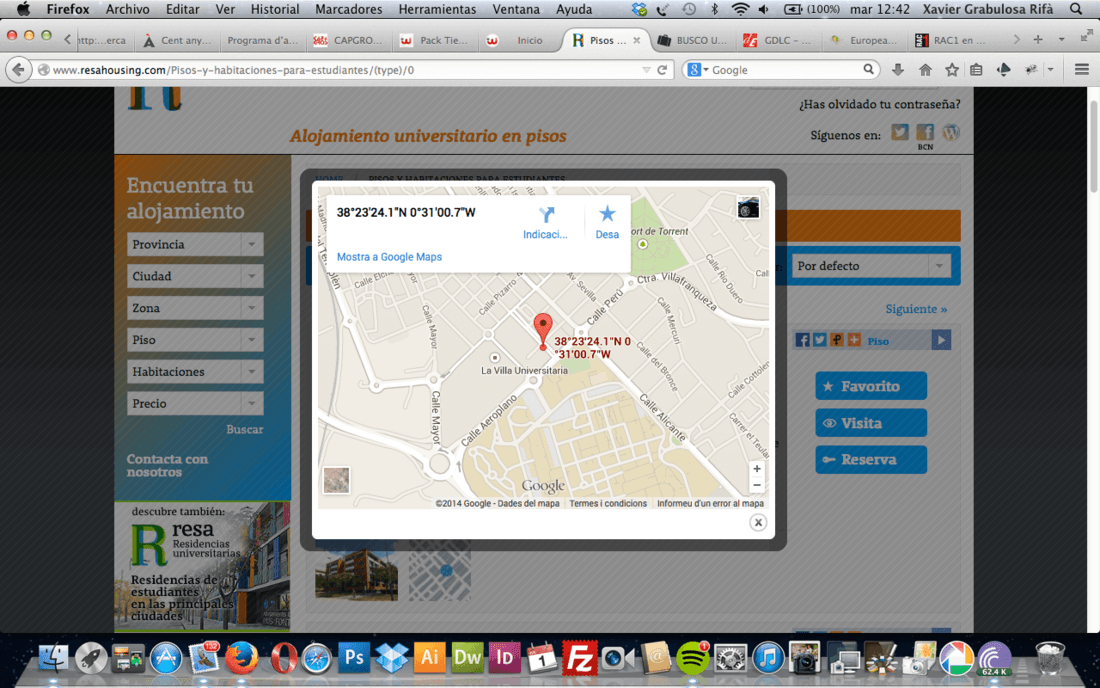
Task: Expand the Zona dropdown
Action: point(195,308)
